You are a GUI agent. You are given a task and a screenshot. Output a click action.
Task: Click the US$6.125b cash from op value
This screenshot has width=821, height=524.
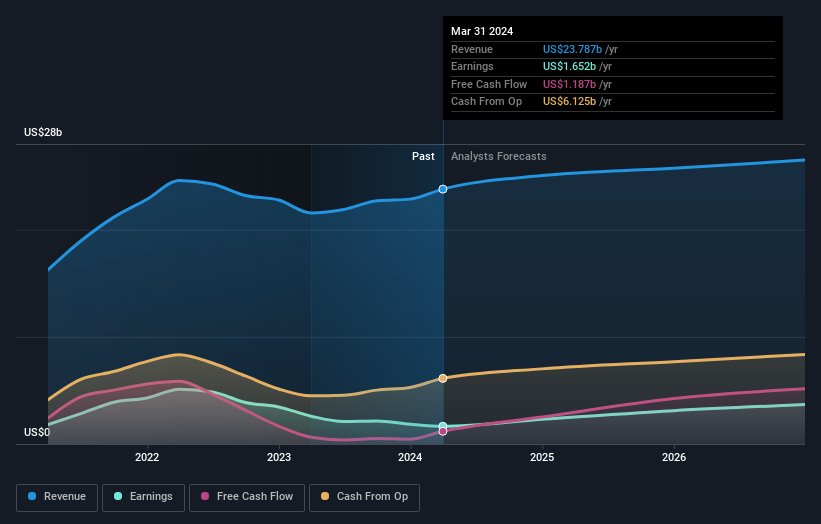pos(569,102)
